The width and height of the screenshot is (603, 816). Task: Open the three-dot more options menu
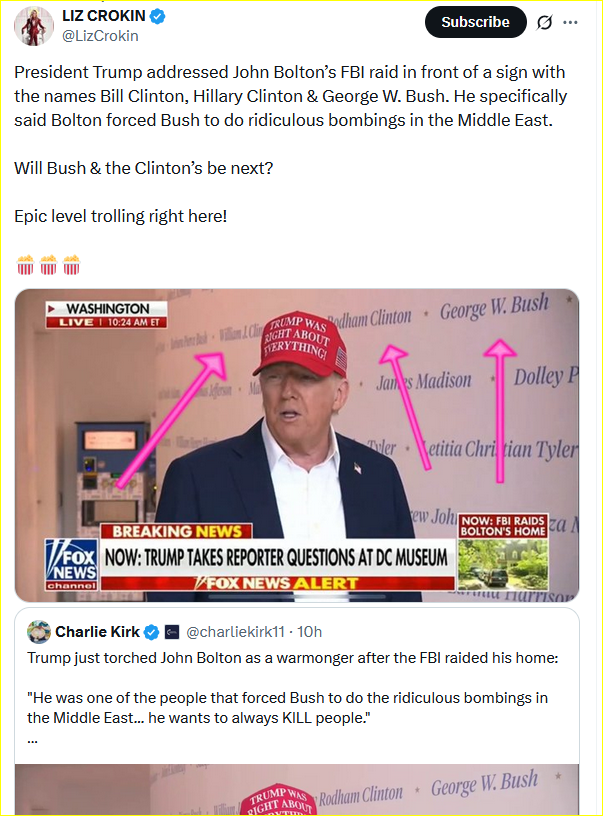pyautogui.click(x=570, y=22)
